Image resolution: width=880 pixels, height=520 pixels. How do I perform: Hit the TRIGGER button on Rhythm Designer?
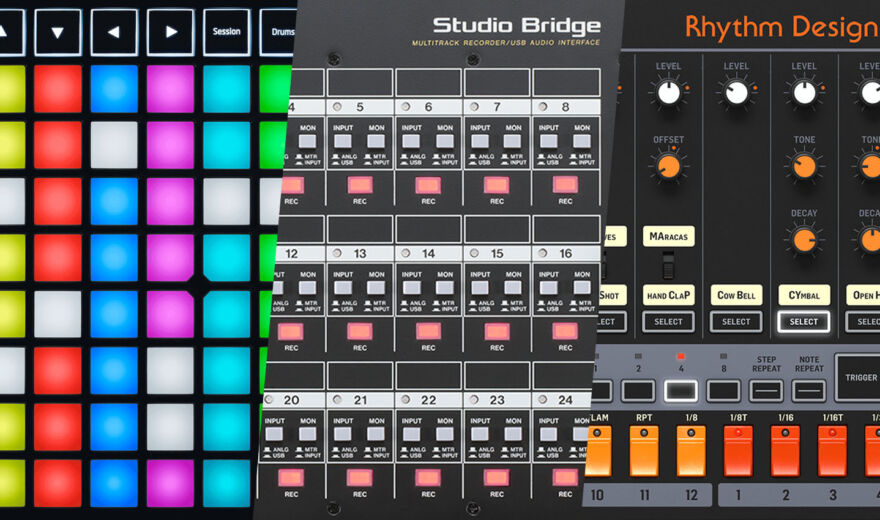(859, 378)
